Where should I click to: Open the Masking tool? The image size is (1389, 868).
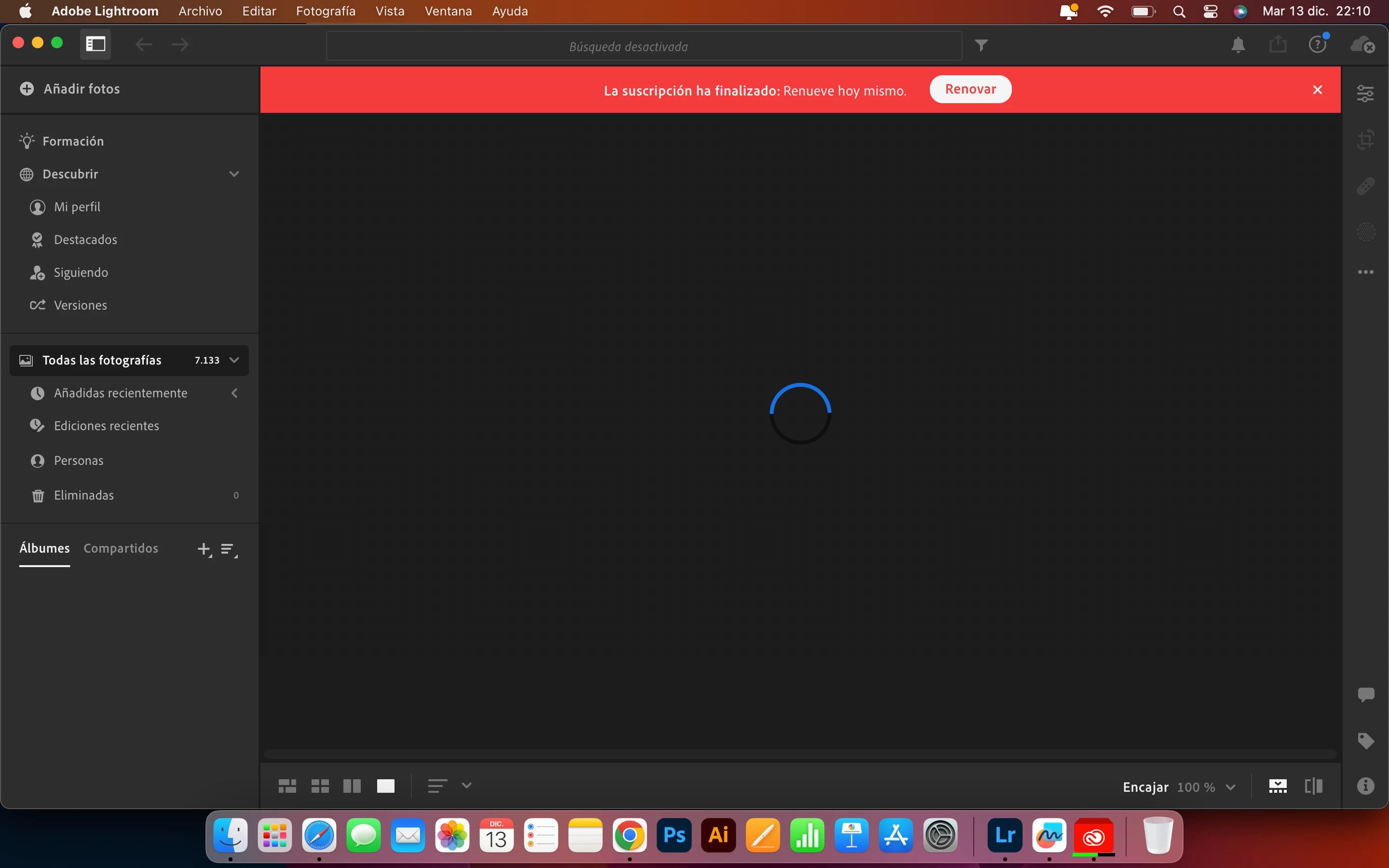coord(1365,232)
